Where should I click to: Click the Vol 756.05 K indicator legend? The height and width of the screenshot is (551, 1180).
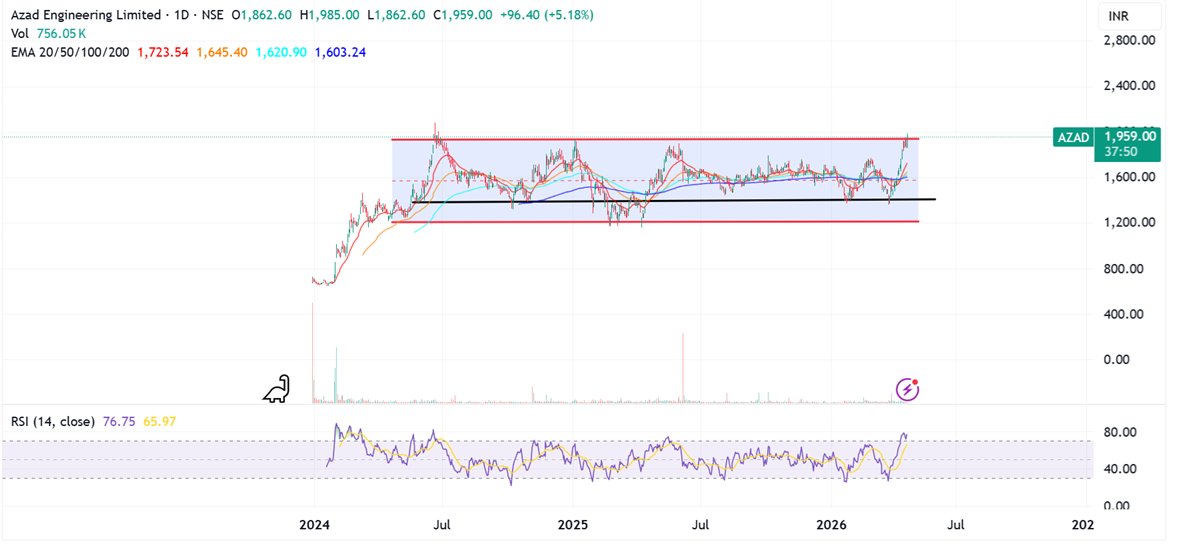coord(47,33)
